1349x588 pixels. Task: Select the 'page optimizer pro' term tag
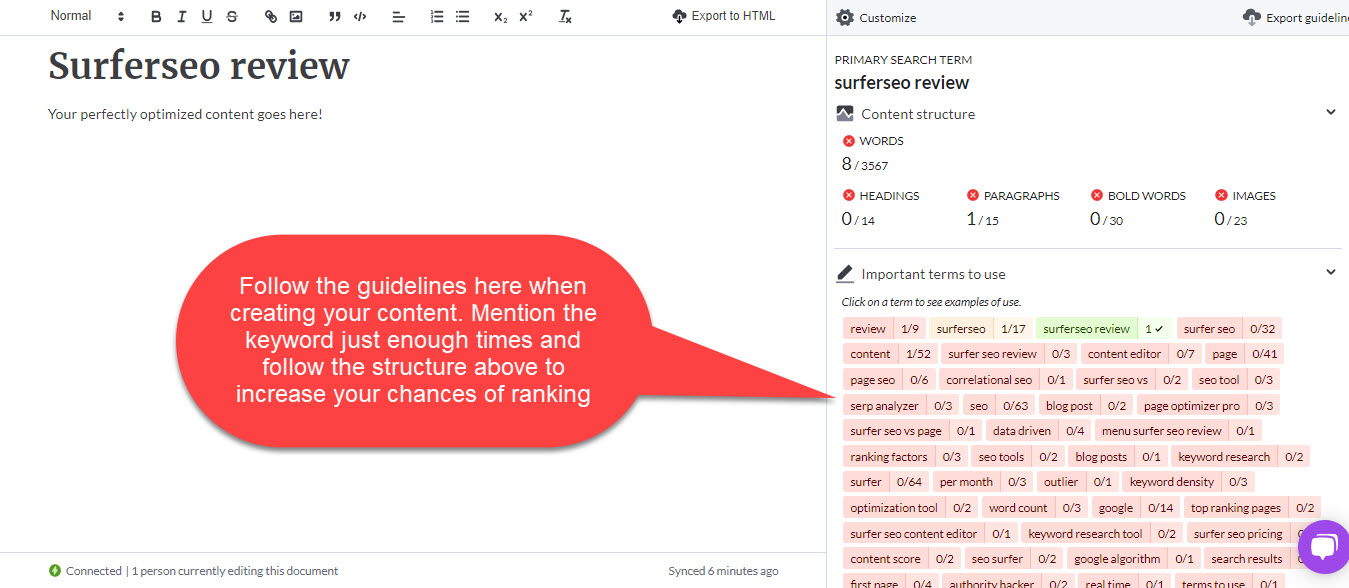tap(1208, 405)
